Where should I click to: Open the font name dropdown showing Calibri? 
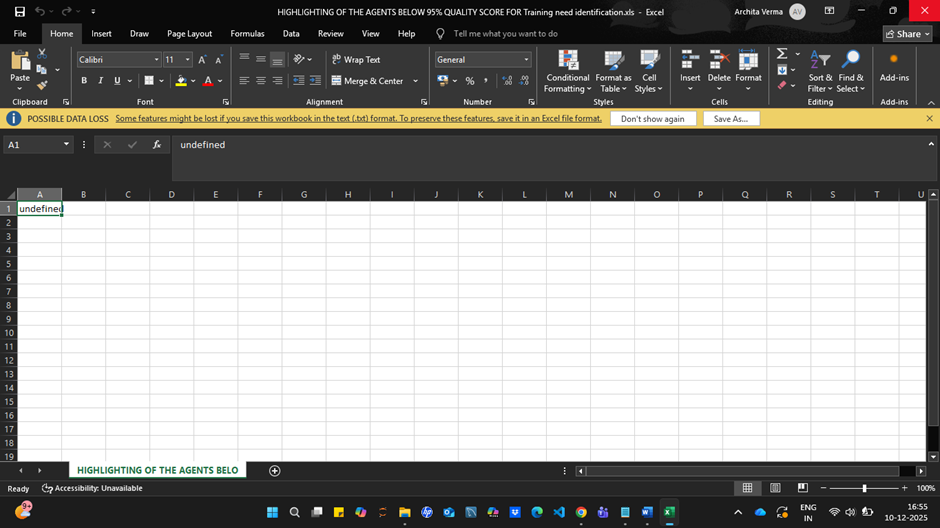[157, 60]
